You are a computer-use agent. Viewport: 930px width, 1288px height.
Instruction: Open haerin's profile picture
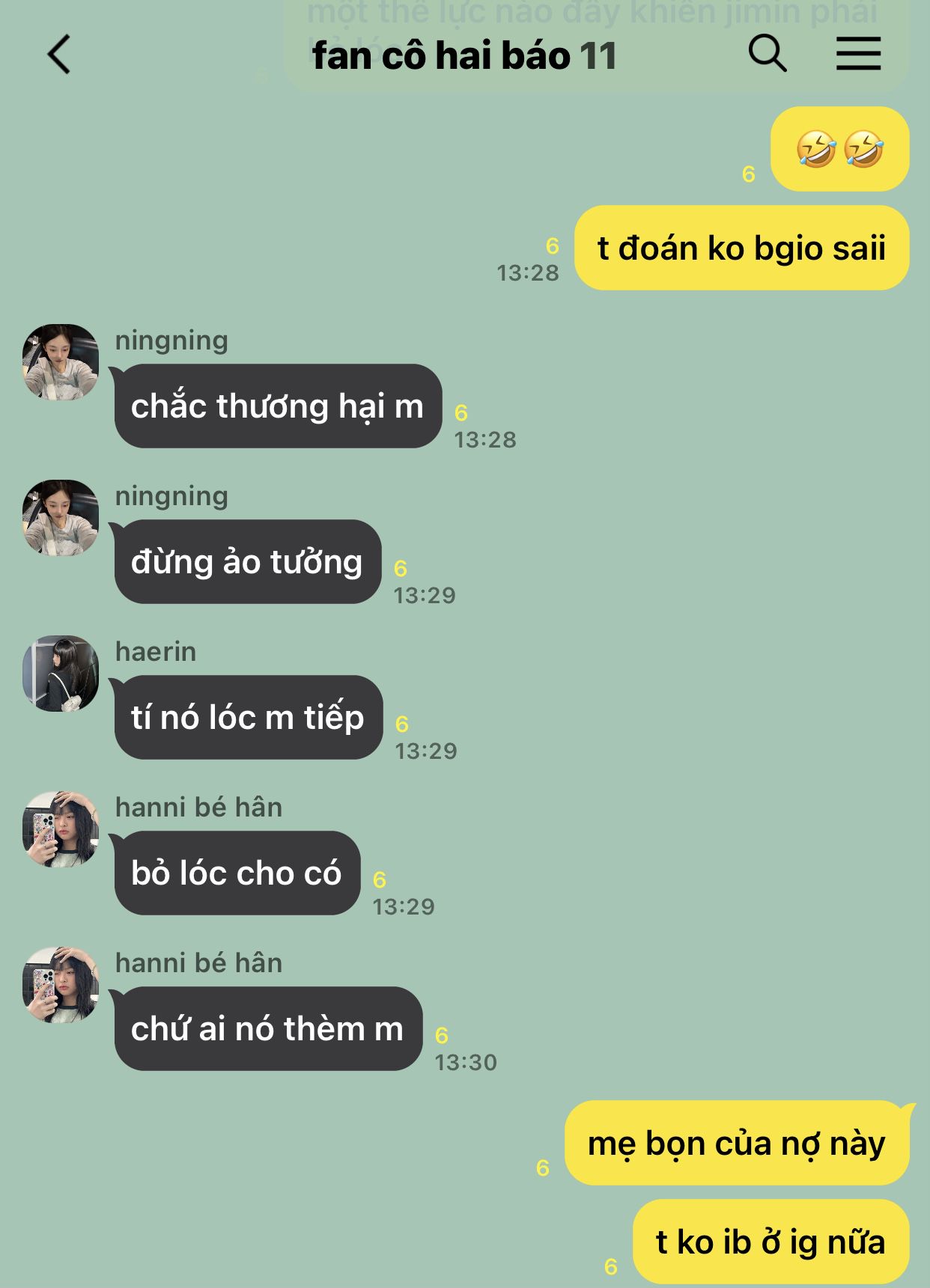pos(61,674)
